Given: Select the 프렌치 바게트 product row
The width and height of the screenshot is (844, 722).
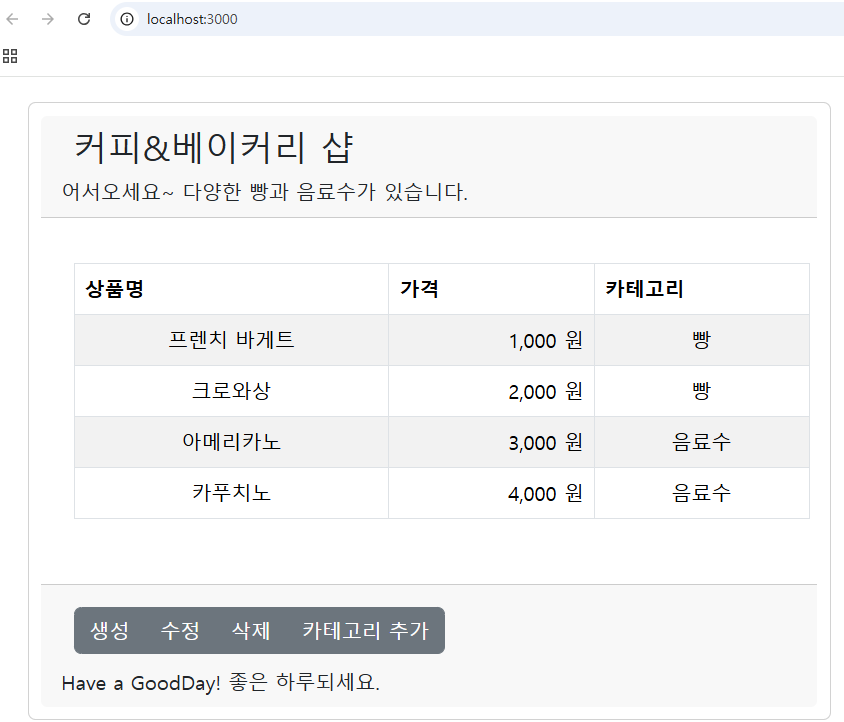Looking at the screenshot, I should point(442,340).
